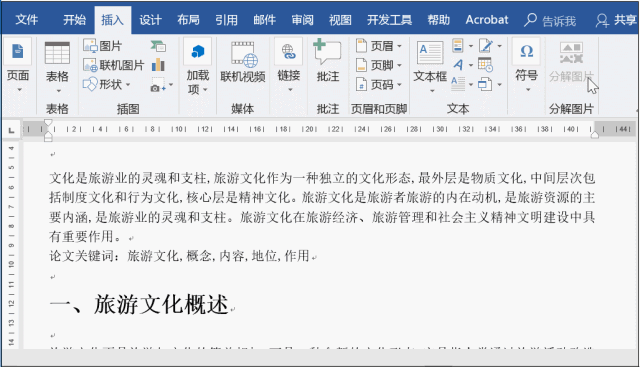640x367 pixels.
Task: Open the 形状 shapes gallery
Action: click(107, 85)
